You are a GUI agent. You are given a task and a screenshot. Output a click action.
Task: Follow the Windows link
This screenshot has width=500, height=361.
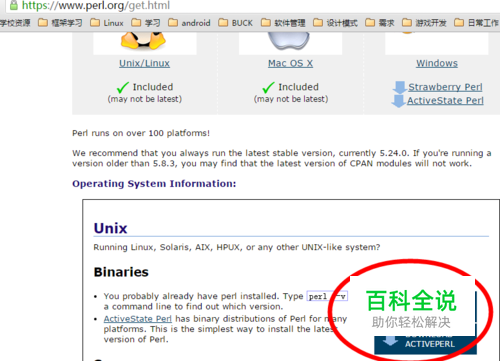pos(437,63)
